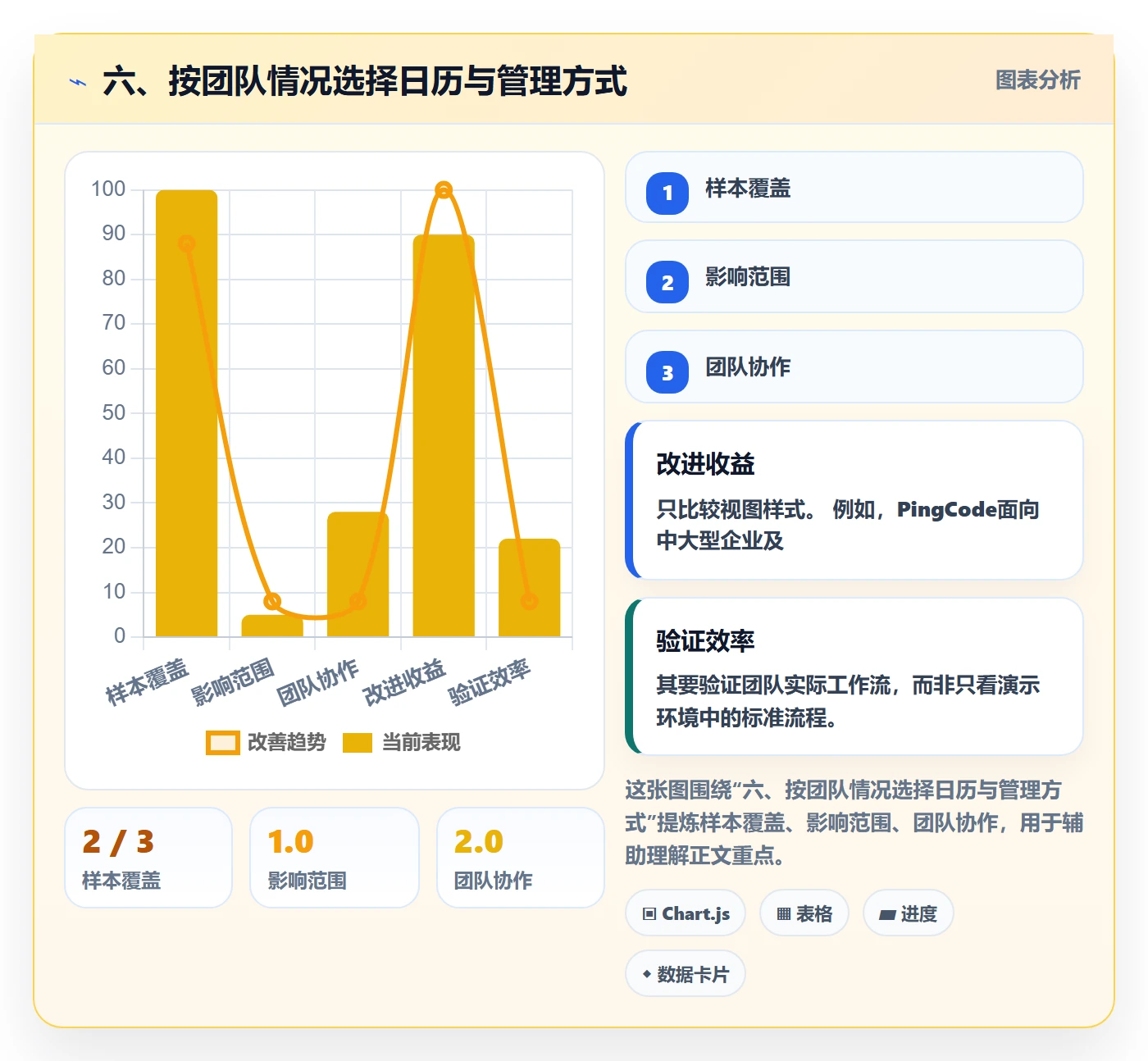This screenshot has width=1148, height=1061.
Task: Open the 数据卡片 tag
Action: click(x=686, y=973)
